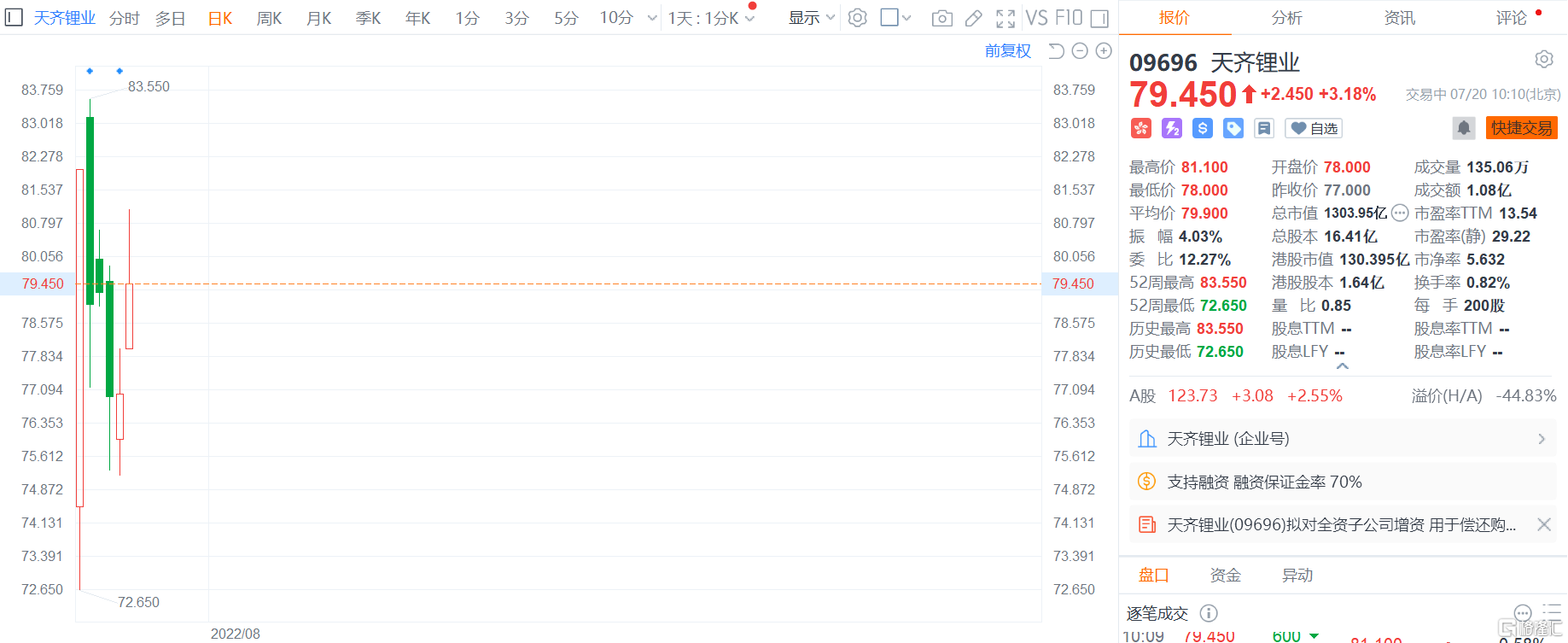
Task: Reset chart zoom with undo arrow
Action: pyautogui.click(x=1056, y=51)
